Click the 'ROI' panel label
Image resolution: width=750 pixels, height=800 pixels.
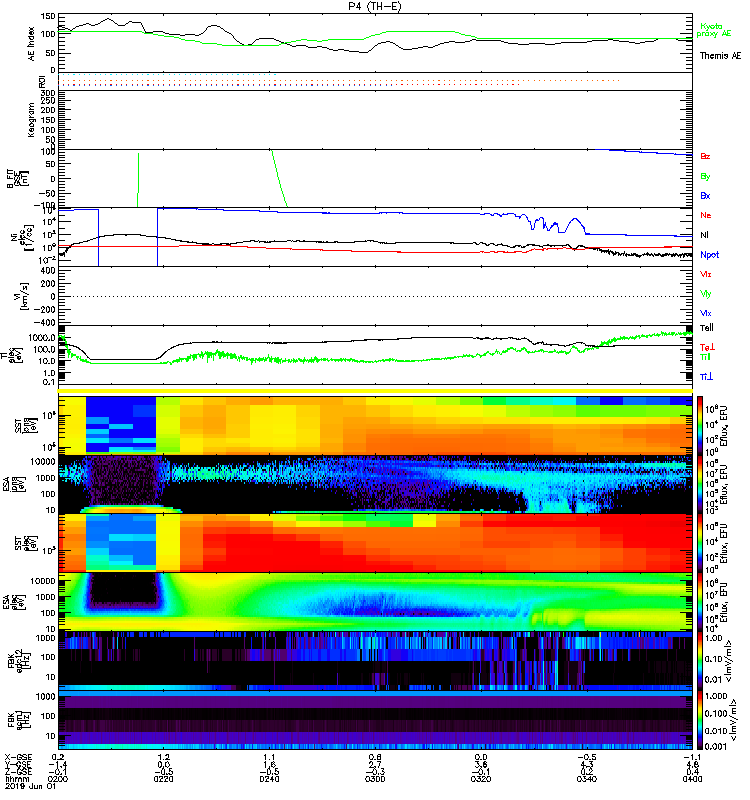point(42,82)
